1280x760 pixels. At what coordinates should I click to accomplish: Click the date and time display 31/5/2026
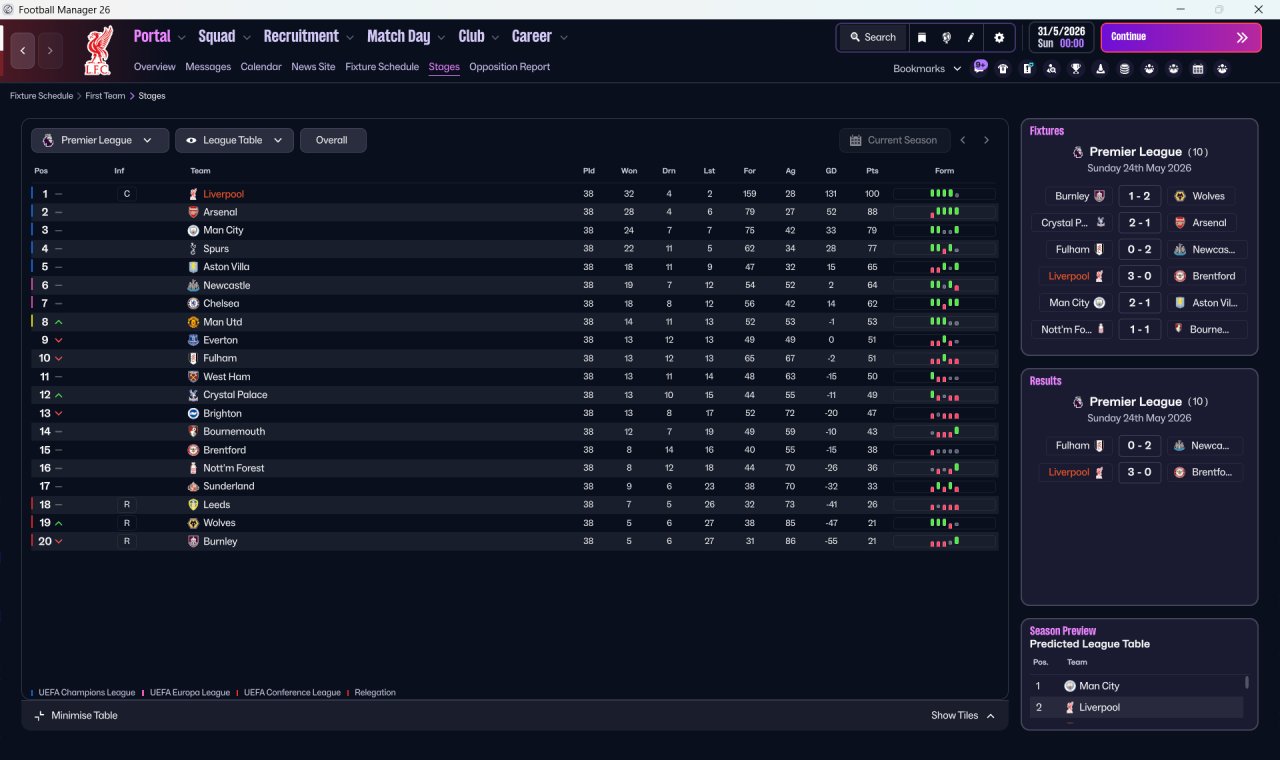click(x=1061, y=38)
